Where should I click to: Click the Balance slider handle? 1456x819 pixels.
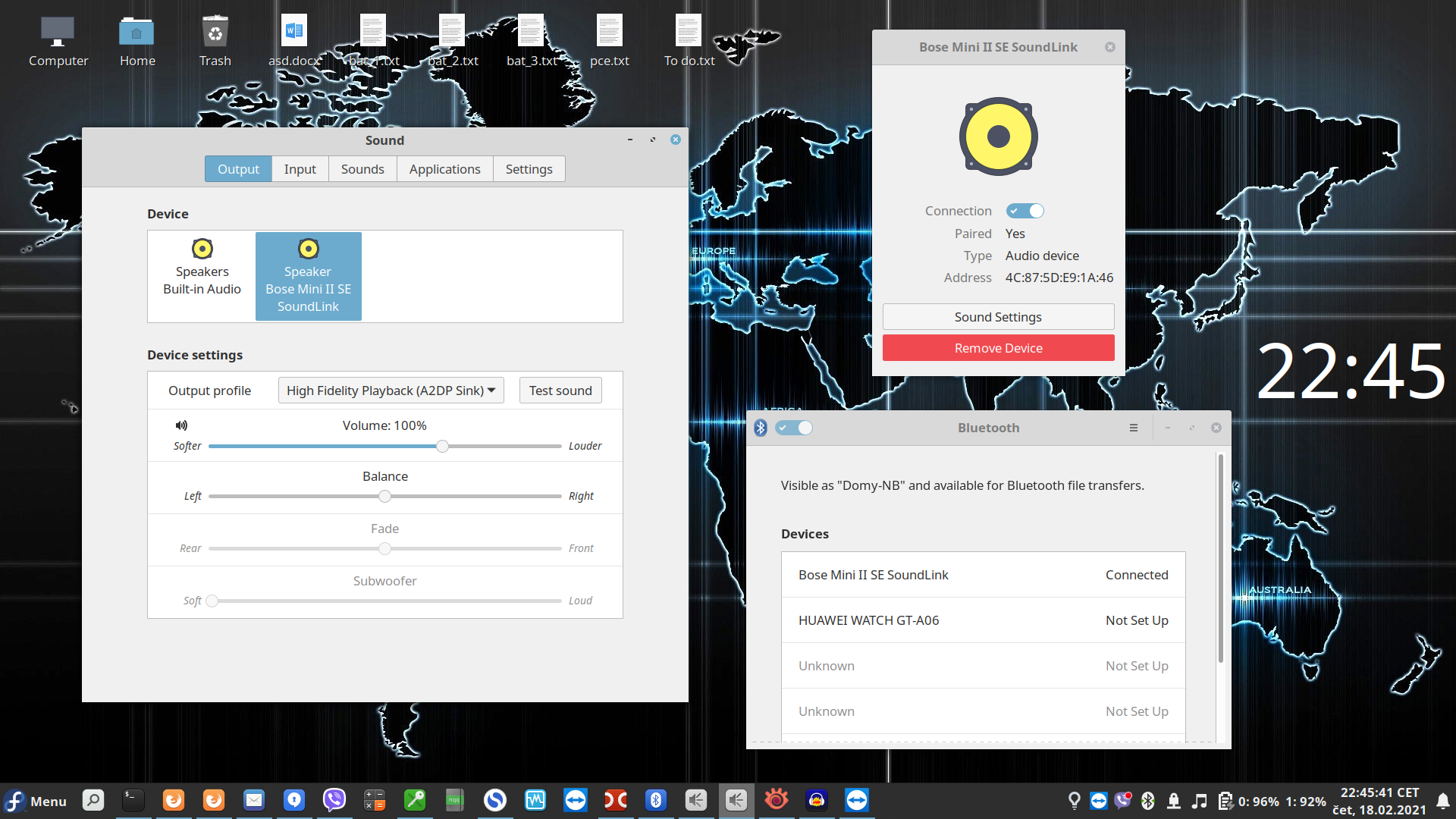(x=385, y=496)
